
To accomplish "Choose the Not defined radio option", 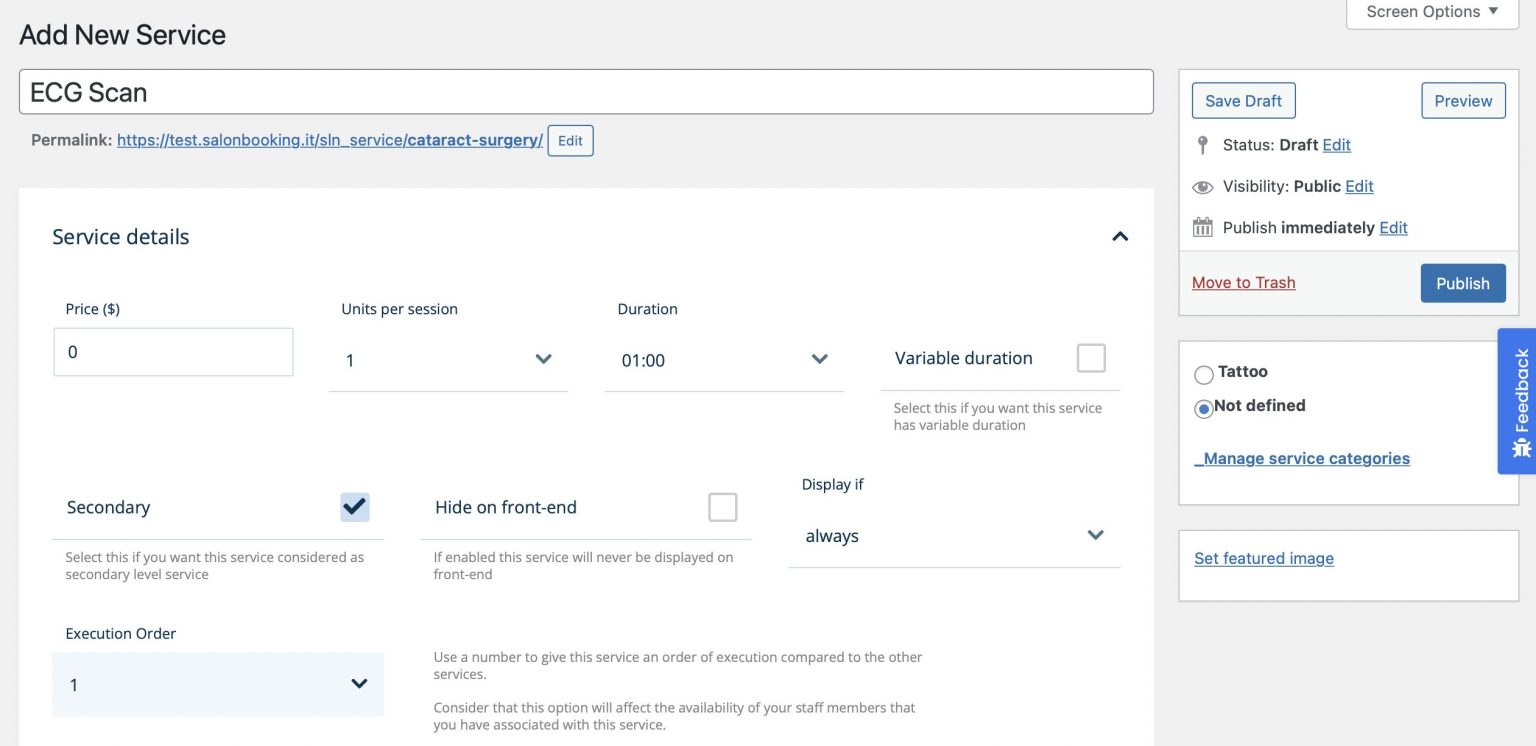I will tap(1204, 408).
